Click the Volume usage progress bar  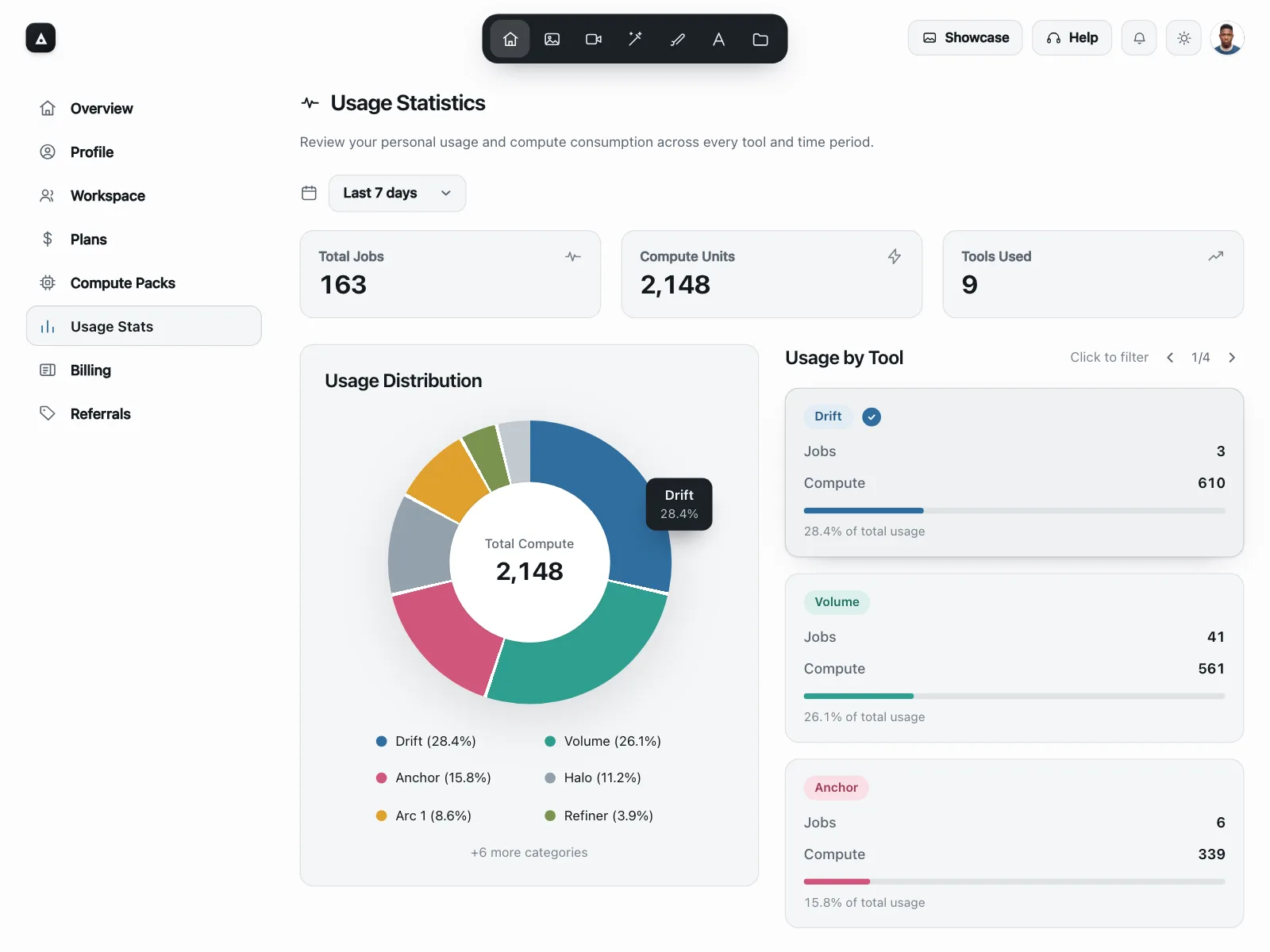[x=1014, y=697]
